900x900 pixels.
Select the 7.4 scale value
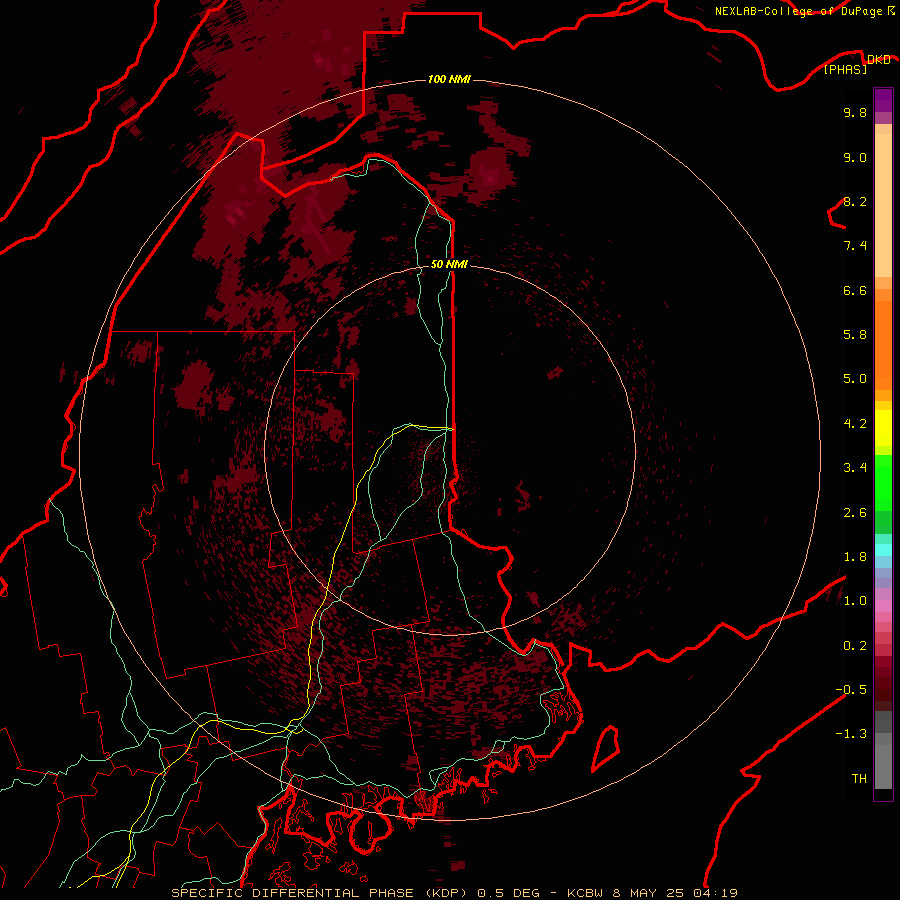point(855,246)
